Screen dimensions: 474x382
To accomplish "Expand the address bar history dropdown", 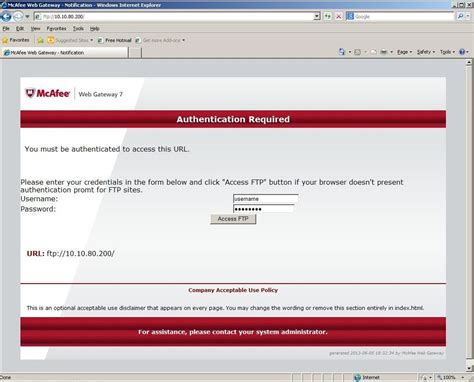I will click(317, 16).
